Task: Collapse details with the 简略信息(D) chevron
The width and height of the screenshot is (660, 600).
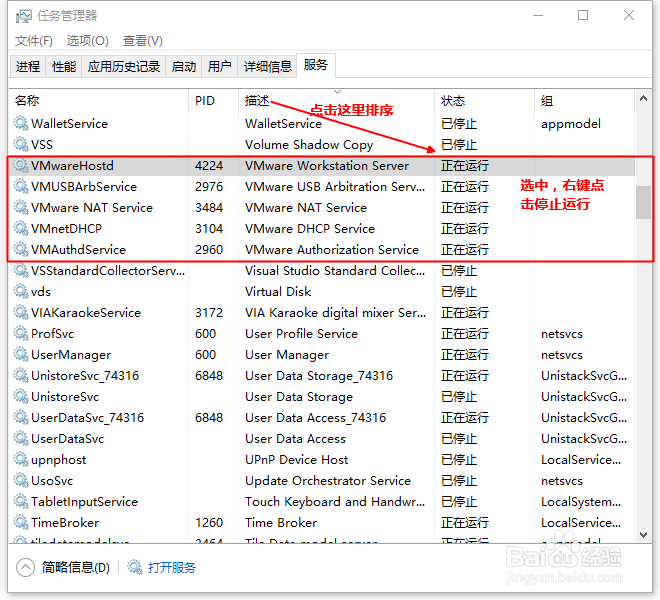Action: coord(25,567)
